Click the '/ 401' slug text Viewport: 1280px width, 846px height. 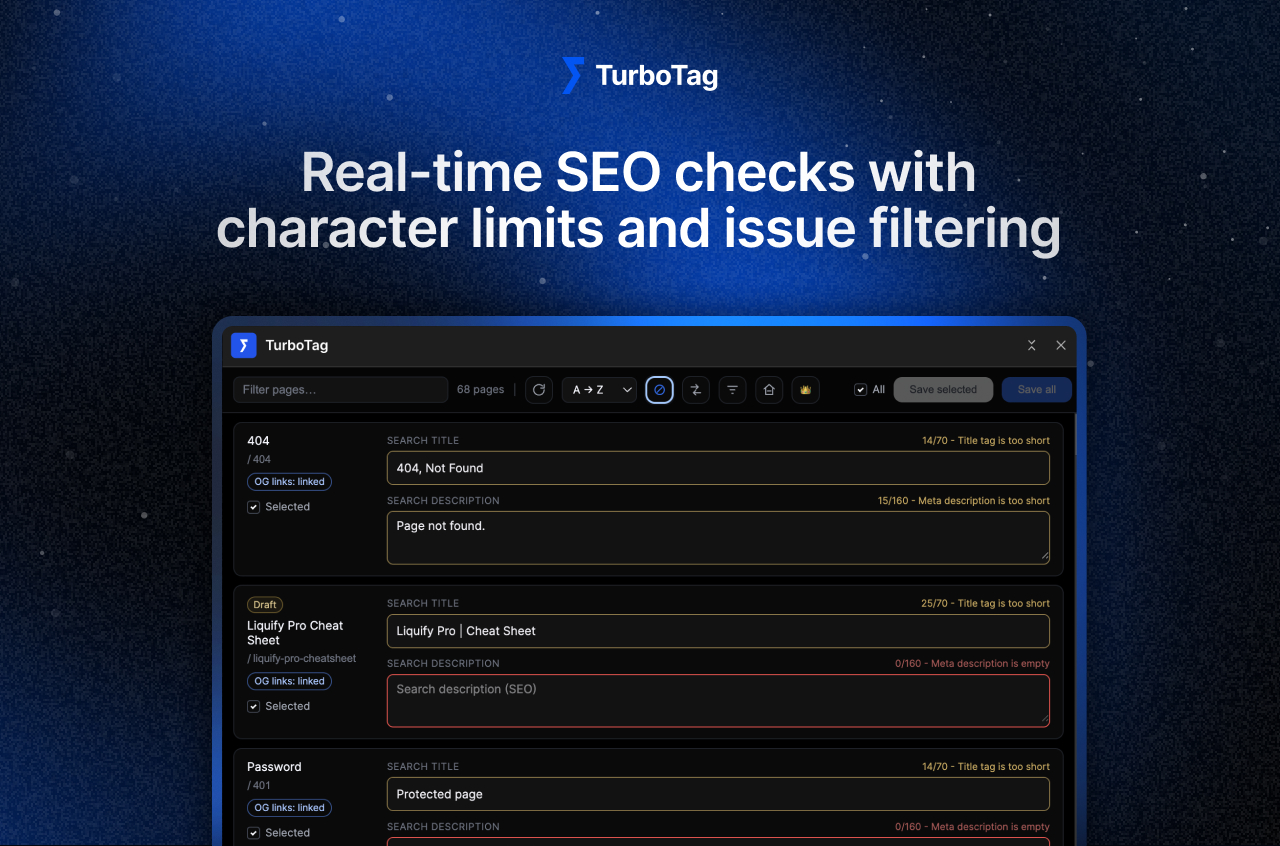click(x=259, y=786)
